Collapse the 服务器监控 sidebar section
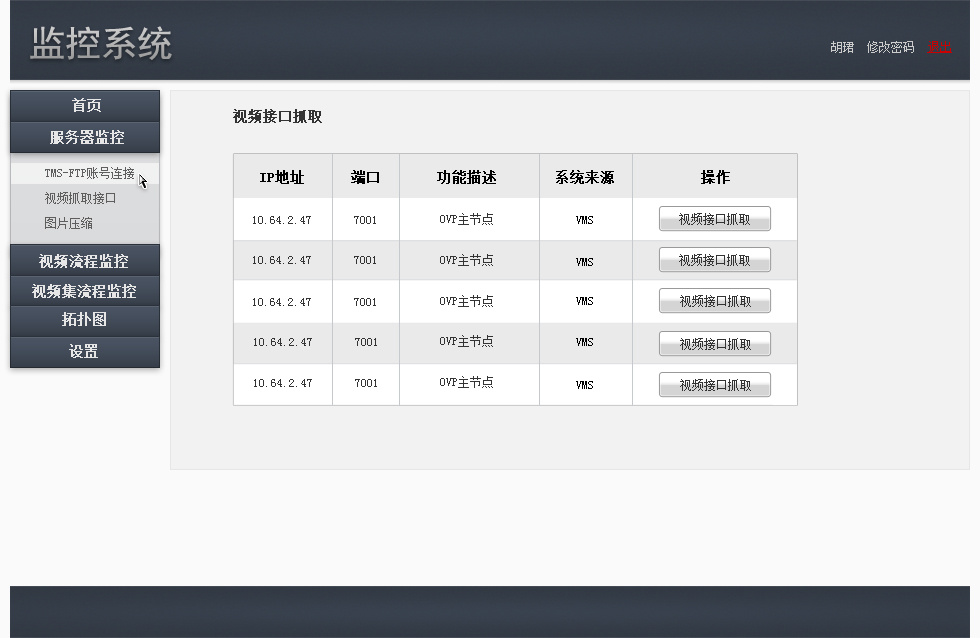The image size is (980, 638). pos(85,137)
